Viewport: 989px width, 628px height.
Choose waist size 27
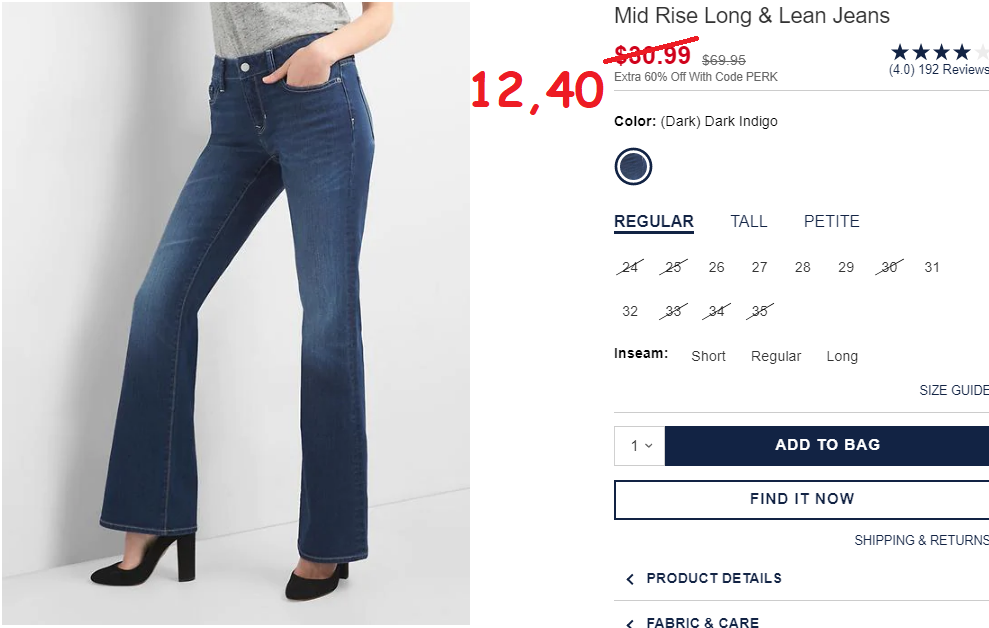[759, 267]
